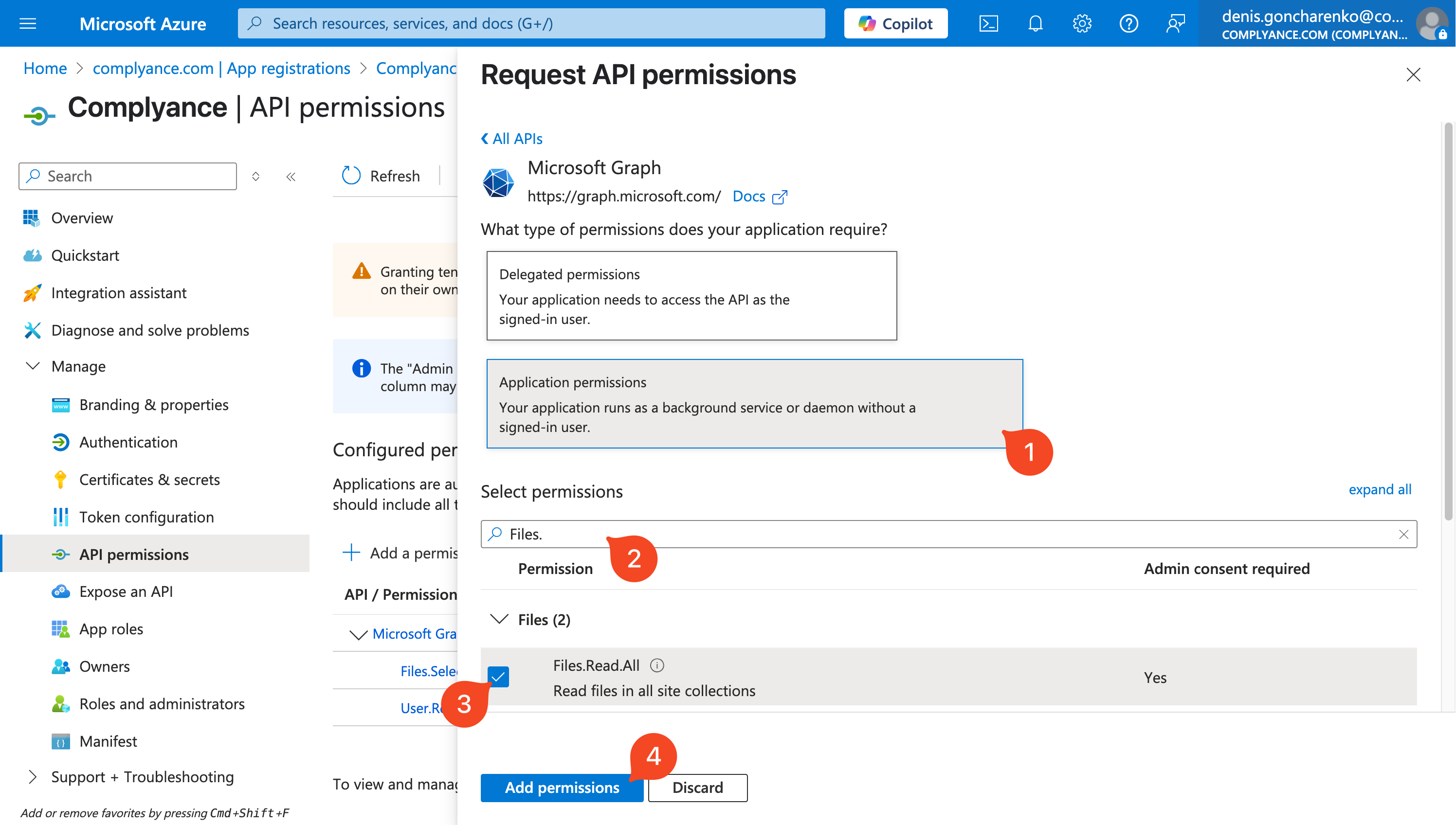Click Refresh in the toolbar
Image resolution: width=1456 pixels, height=825 pixels.
click(x=381, y=176)
